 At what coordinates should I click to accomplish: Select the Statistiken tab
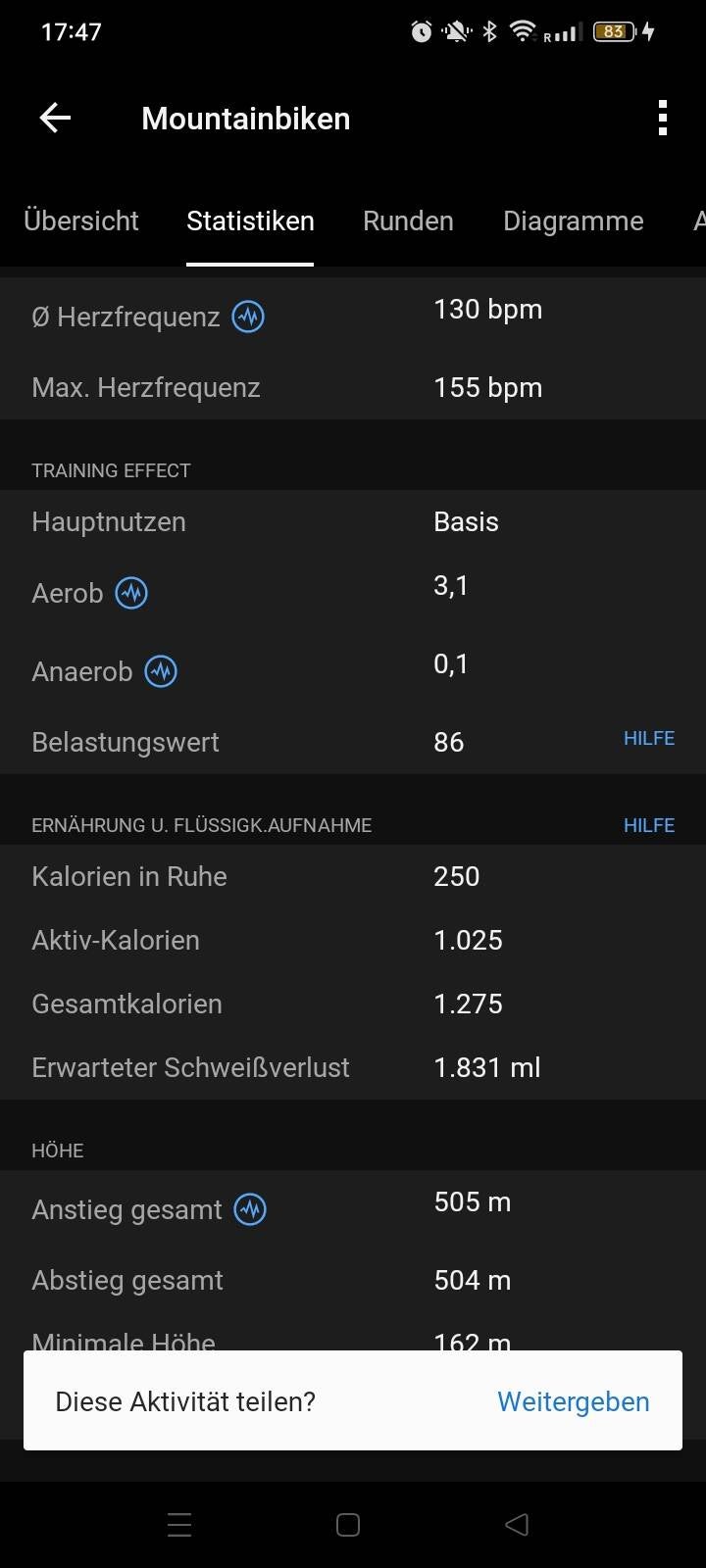pos(250,221)
